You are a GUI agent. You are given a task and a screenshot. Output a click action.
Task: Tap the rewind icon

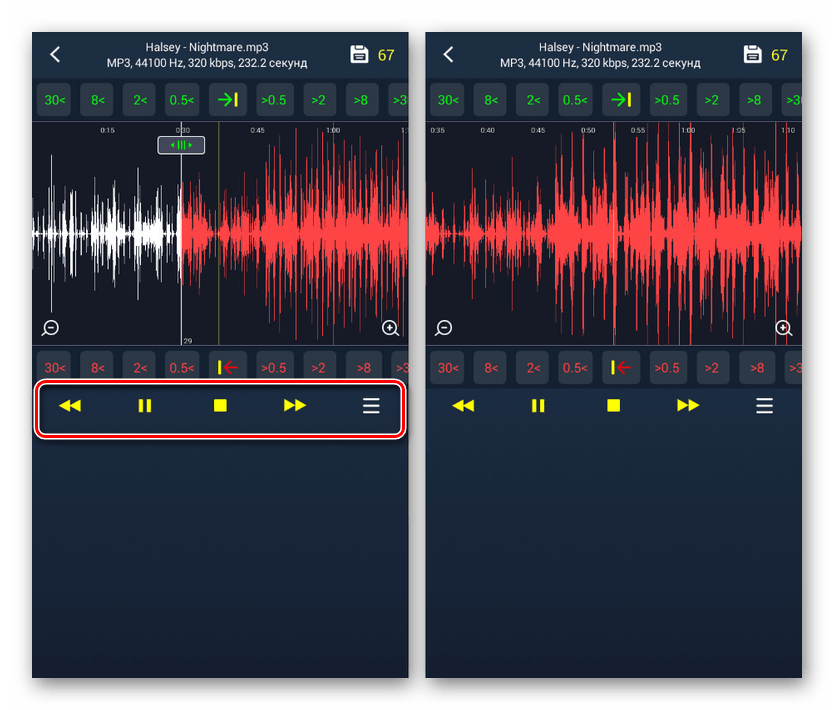pos(71,405)
